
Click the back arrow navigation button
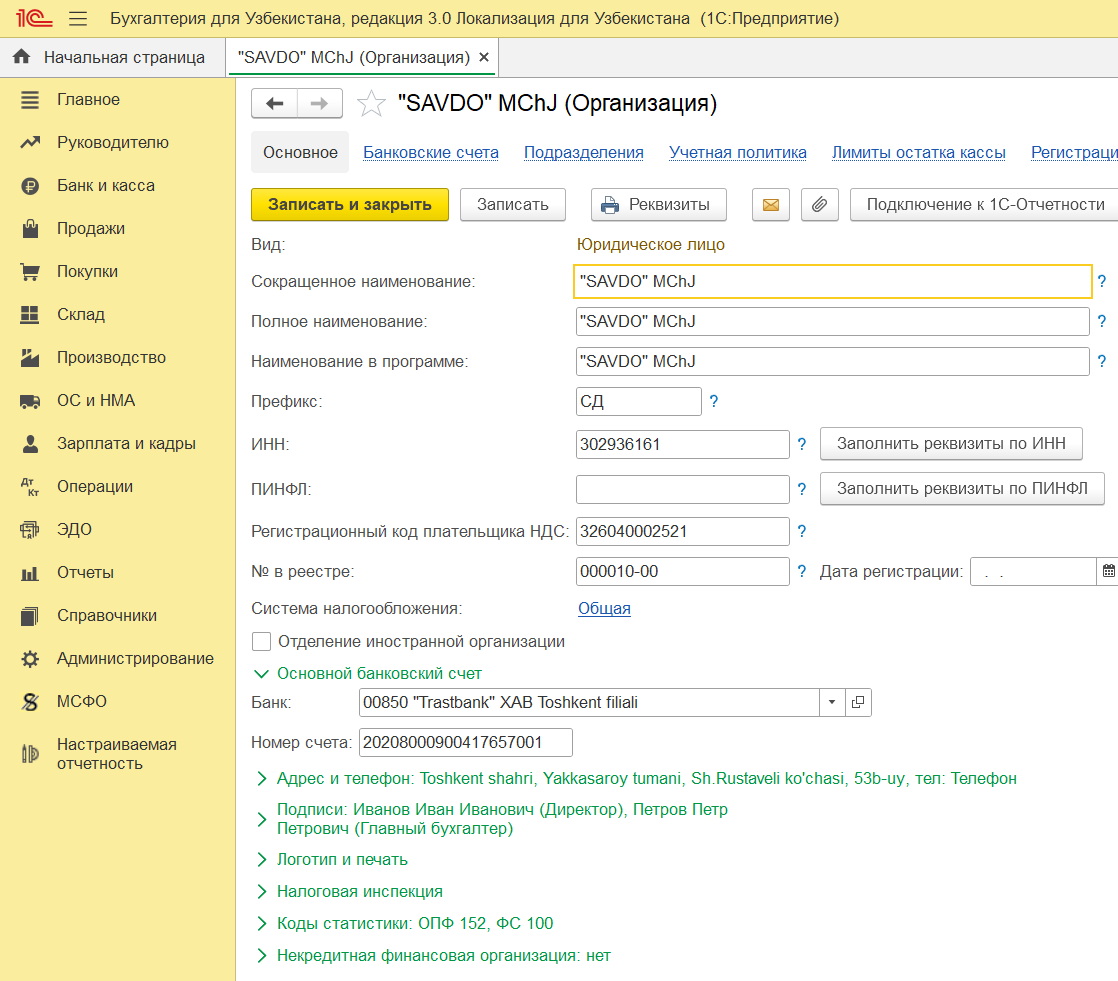275,103
